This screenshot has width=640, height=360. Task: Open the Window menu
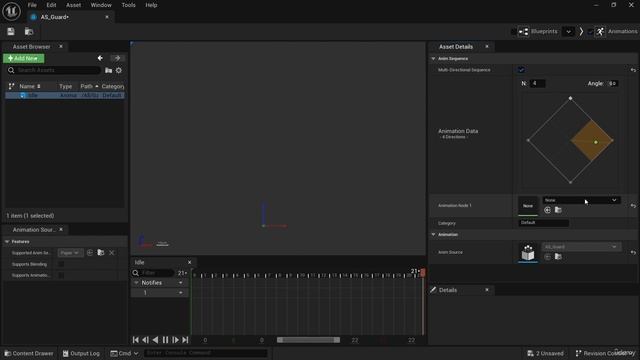pyautogui.click(x=101, y=5)
